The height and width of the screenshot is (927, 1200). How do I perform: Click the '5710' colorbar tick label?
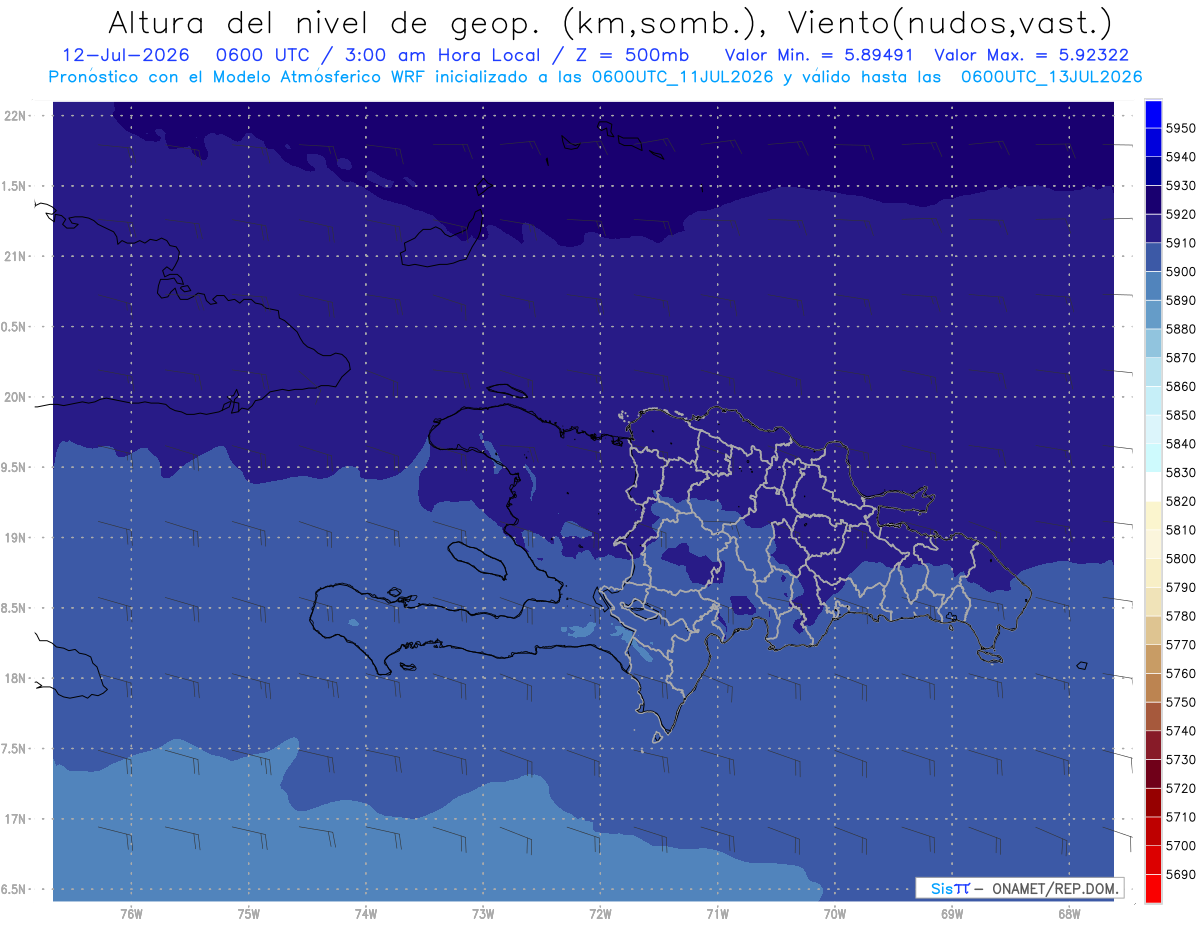pos(1180,817)
